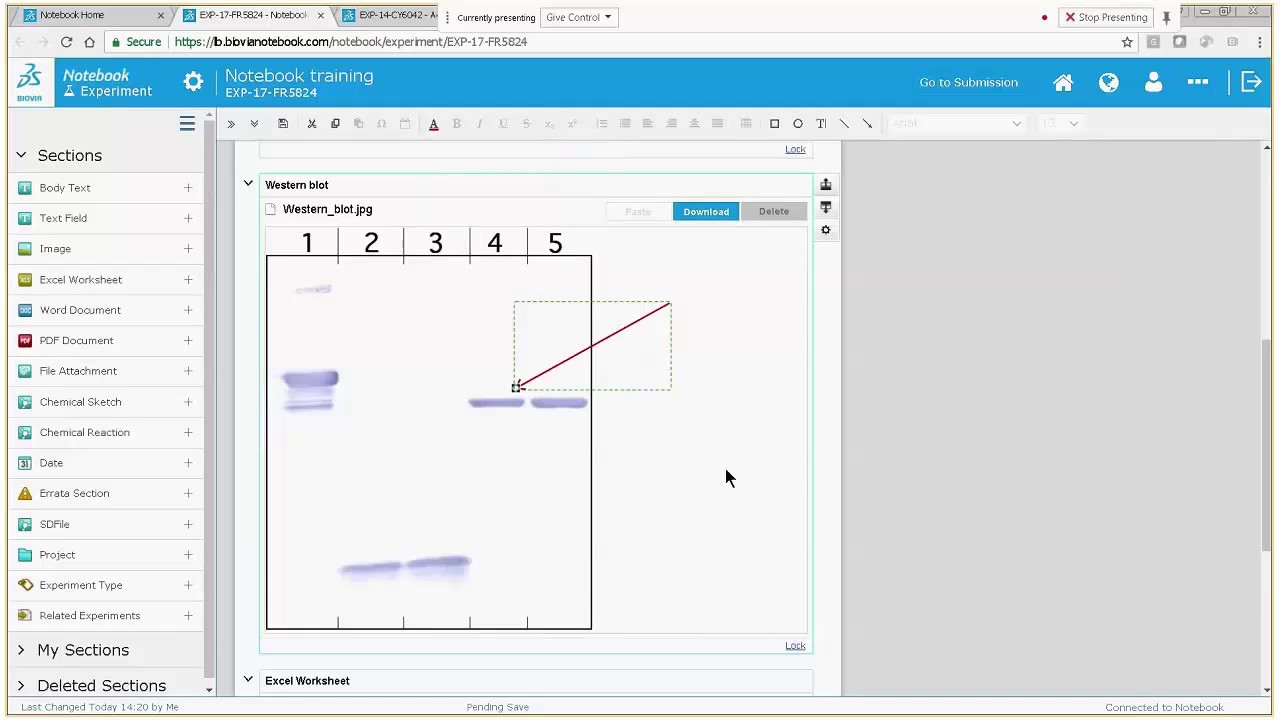Click Lock link above Western blot section
1280x720 pixels.
coord(795,149)
